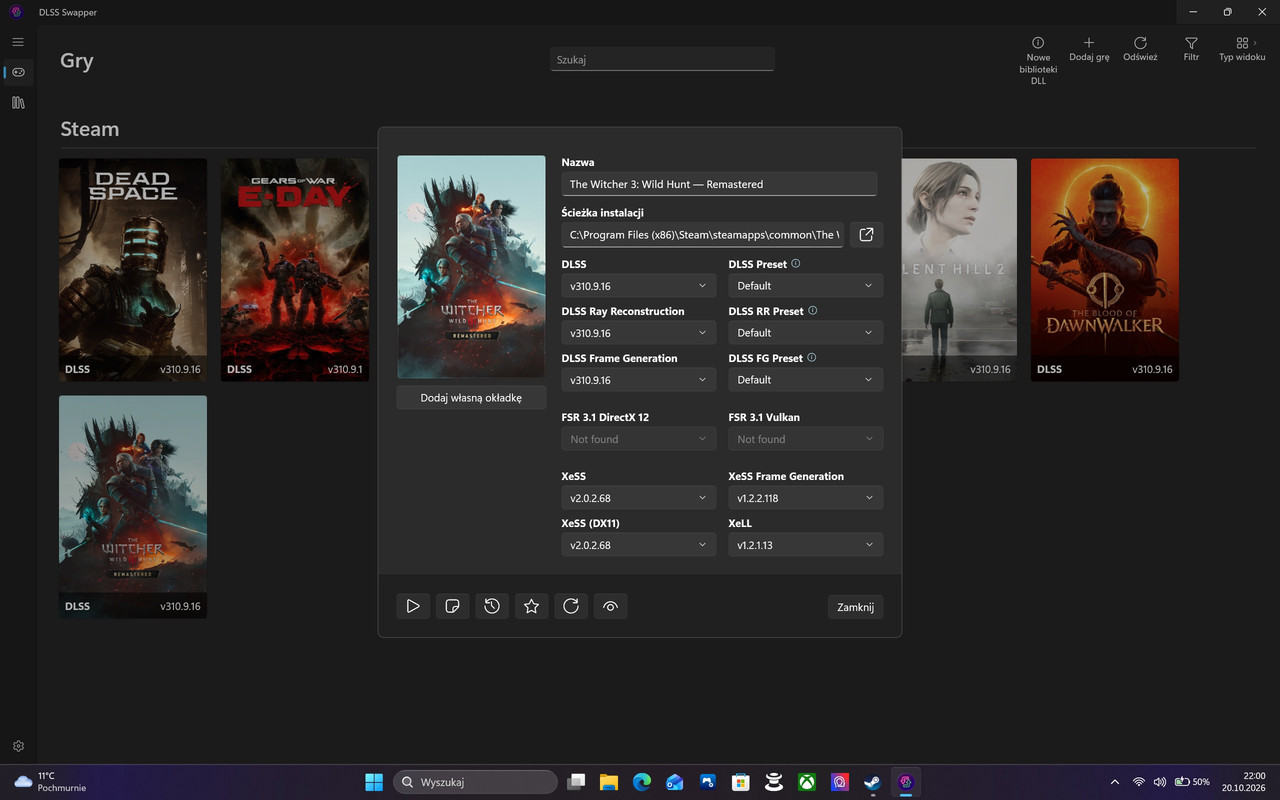The width and height of the screenshot is (1280, 800).
Task: Click the Nazwa game name field
Action: point(719,184)
